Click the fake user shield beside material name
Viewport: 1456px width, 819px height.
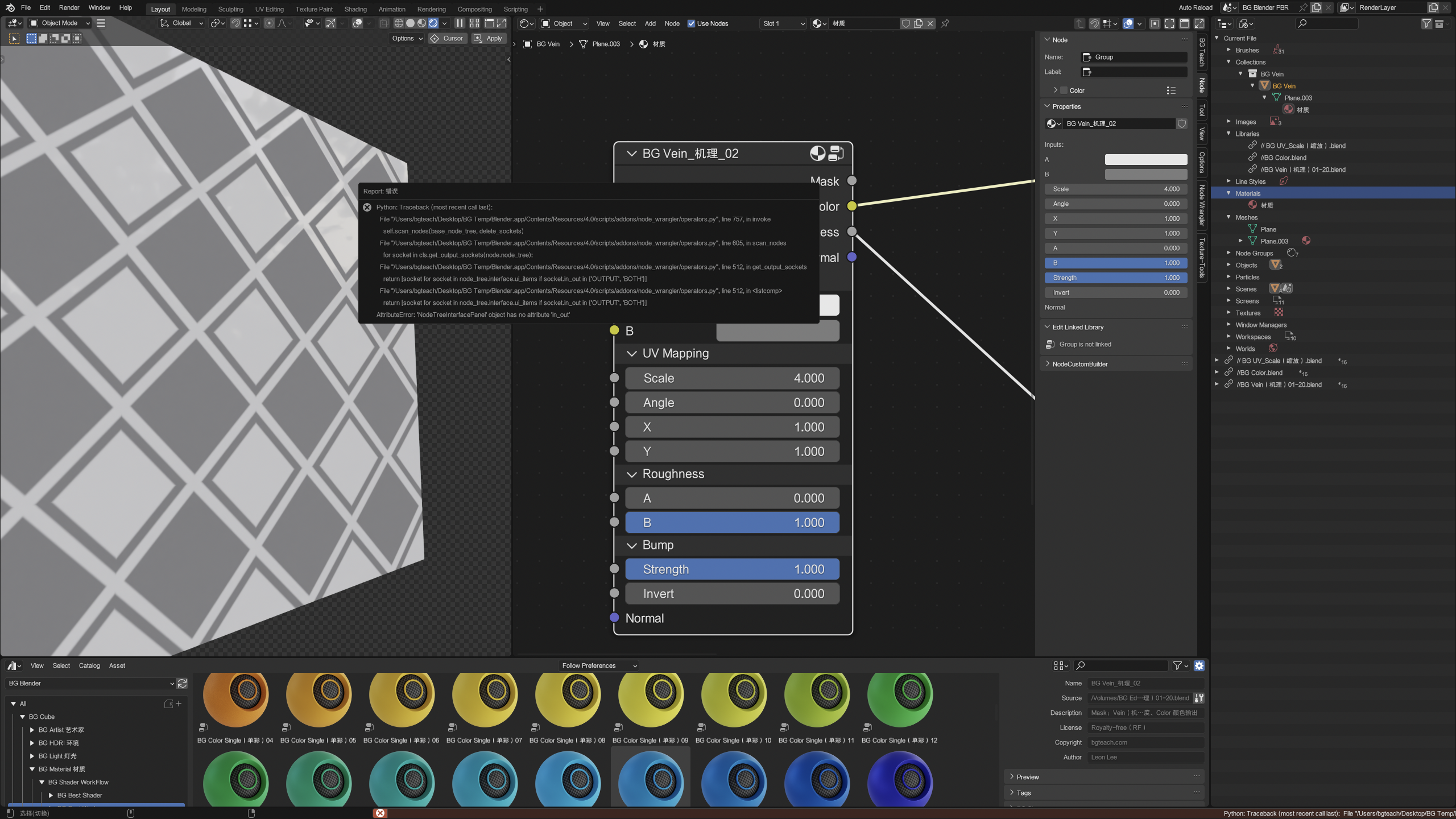tap(906, 24)
